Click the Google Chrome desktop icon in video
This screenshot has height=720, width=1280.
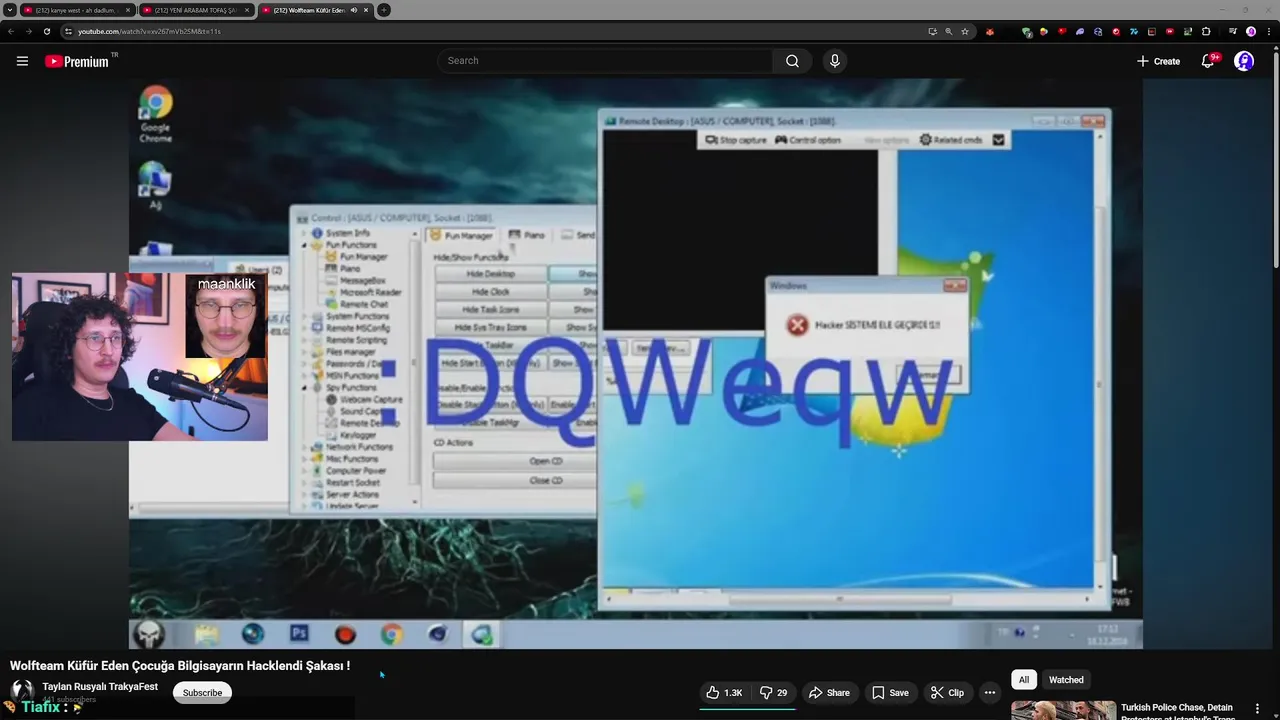click(155, 114)
